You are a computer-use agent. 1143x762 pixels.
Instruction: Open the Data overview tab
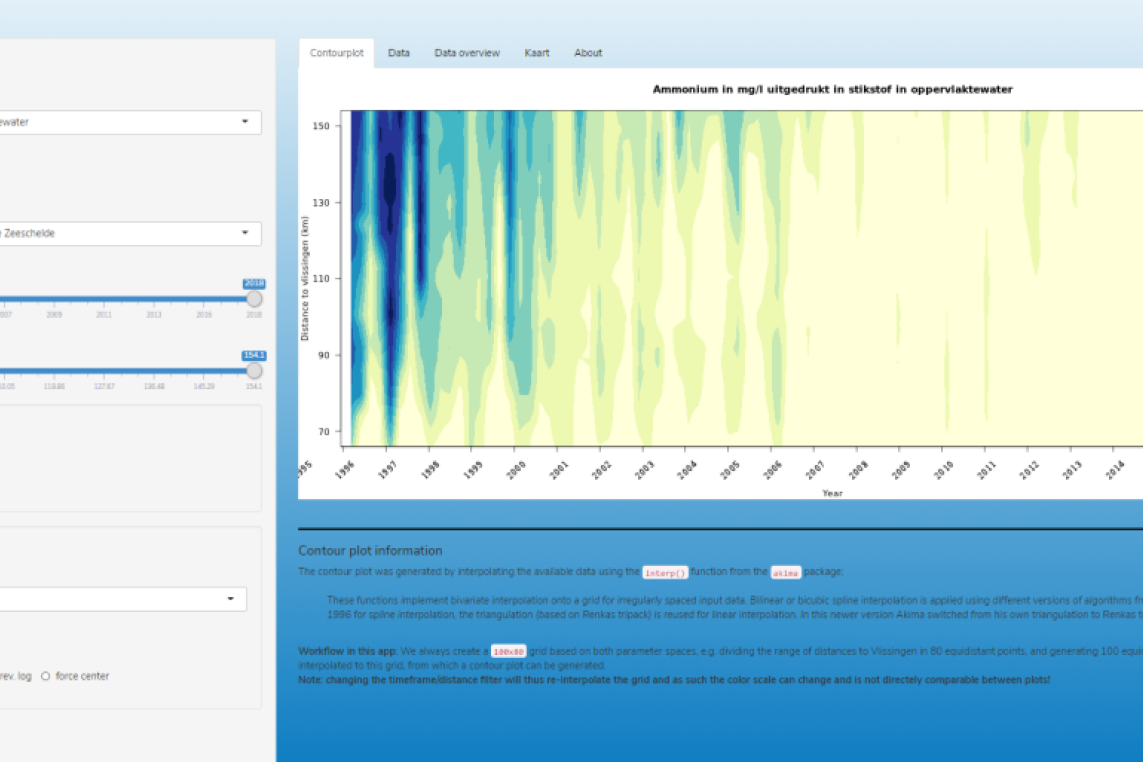(x=466, y=53)
